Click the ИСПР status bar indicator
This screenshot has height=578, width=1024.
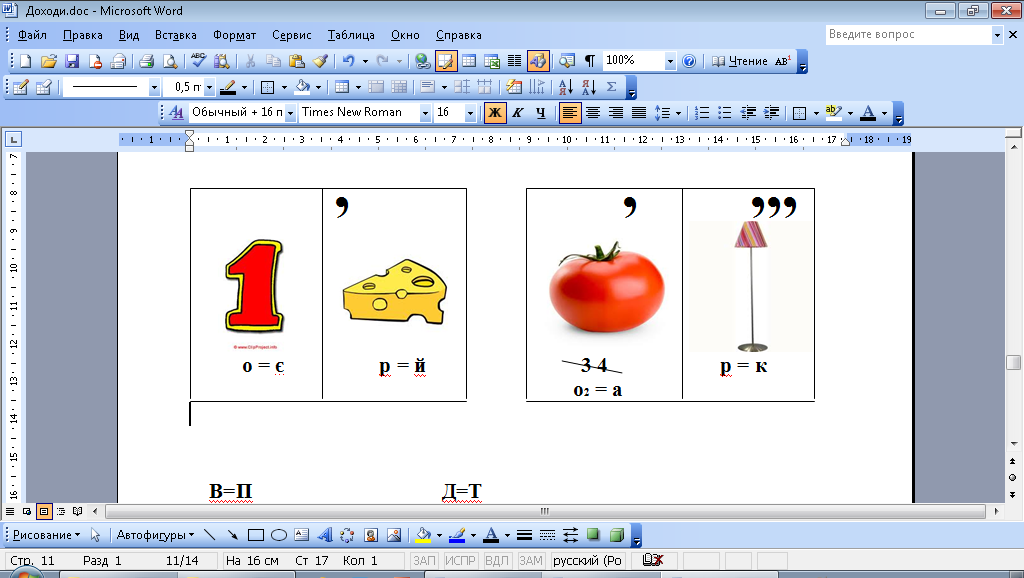[x=460, y=560]
